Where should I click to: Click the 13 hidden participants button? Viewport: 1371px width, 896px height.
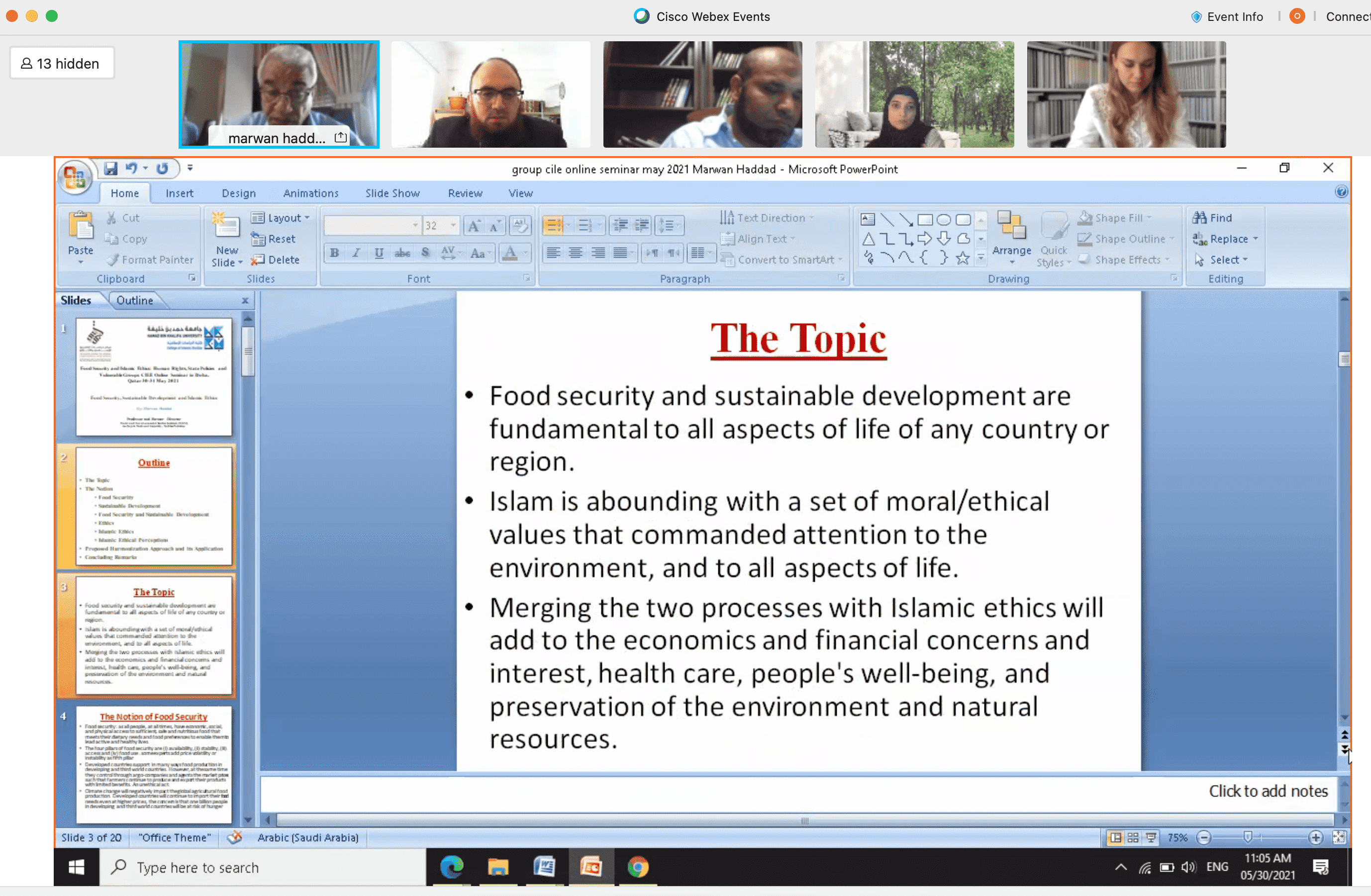tap(62, 63)
